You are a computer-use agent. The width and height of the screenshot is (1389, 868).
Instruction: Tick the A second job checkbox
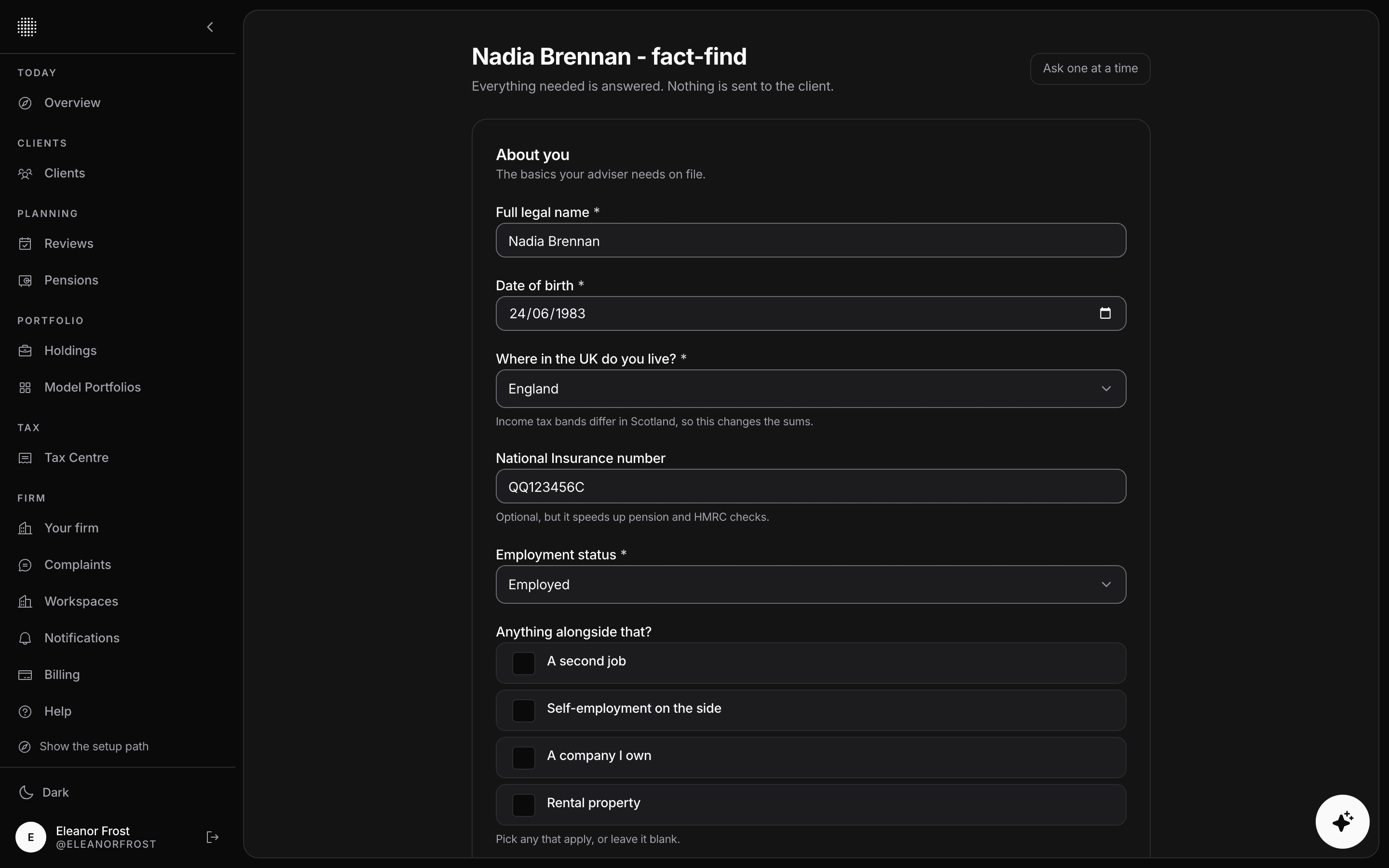click(x=523, y=663)
